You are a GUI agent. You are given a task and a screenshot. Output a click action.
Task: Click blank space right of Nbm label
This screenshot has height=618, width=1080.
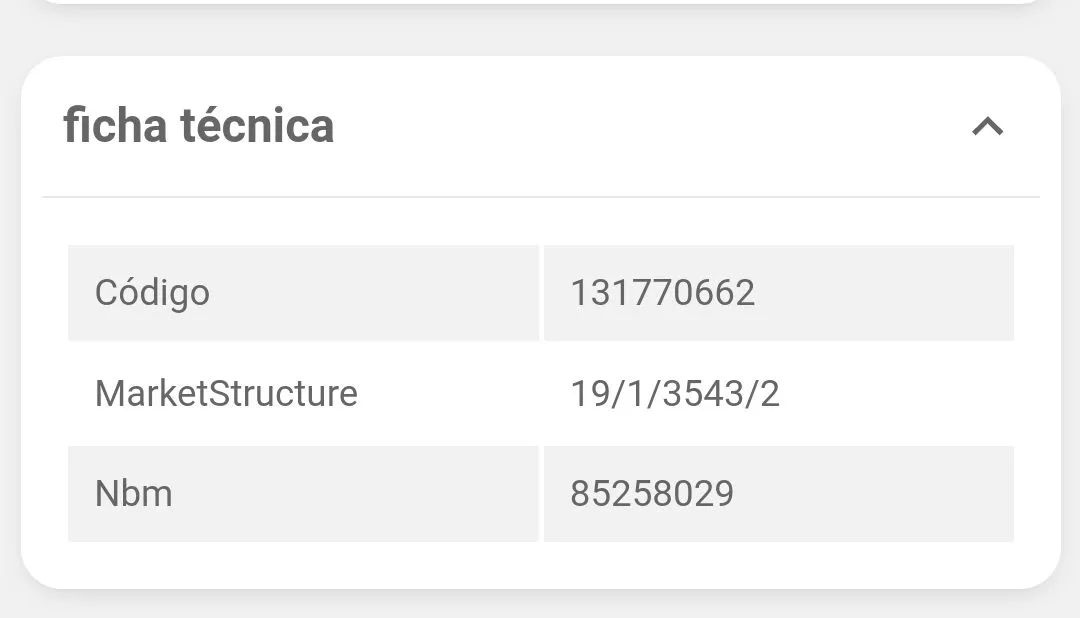click(x=360, y=494)
